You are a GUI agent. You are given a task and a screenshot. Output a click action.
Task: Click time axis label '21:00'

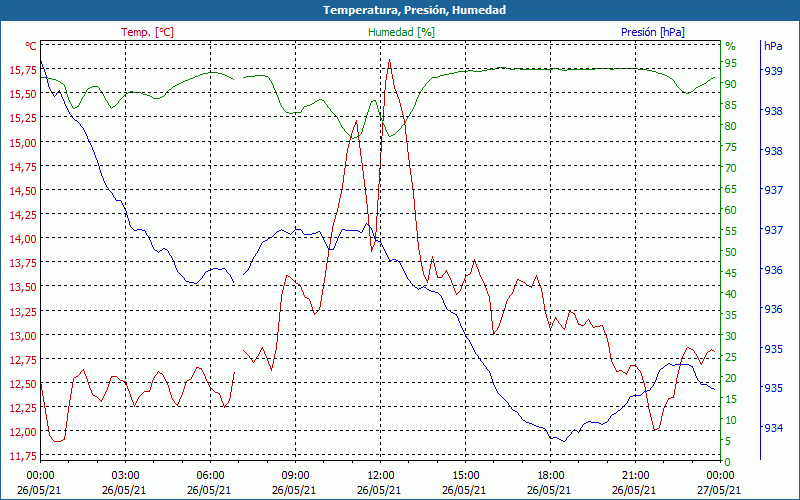[636, 476]
